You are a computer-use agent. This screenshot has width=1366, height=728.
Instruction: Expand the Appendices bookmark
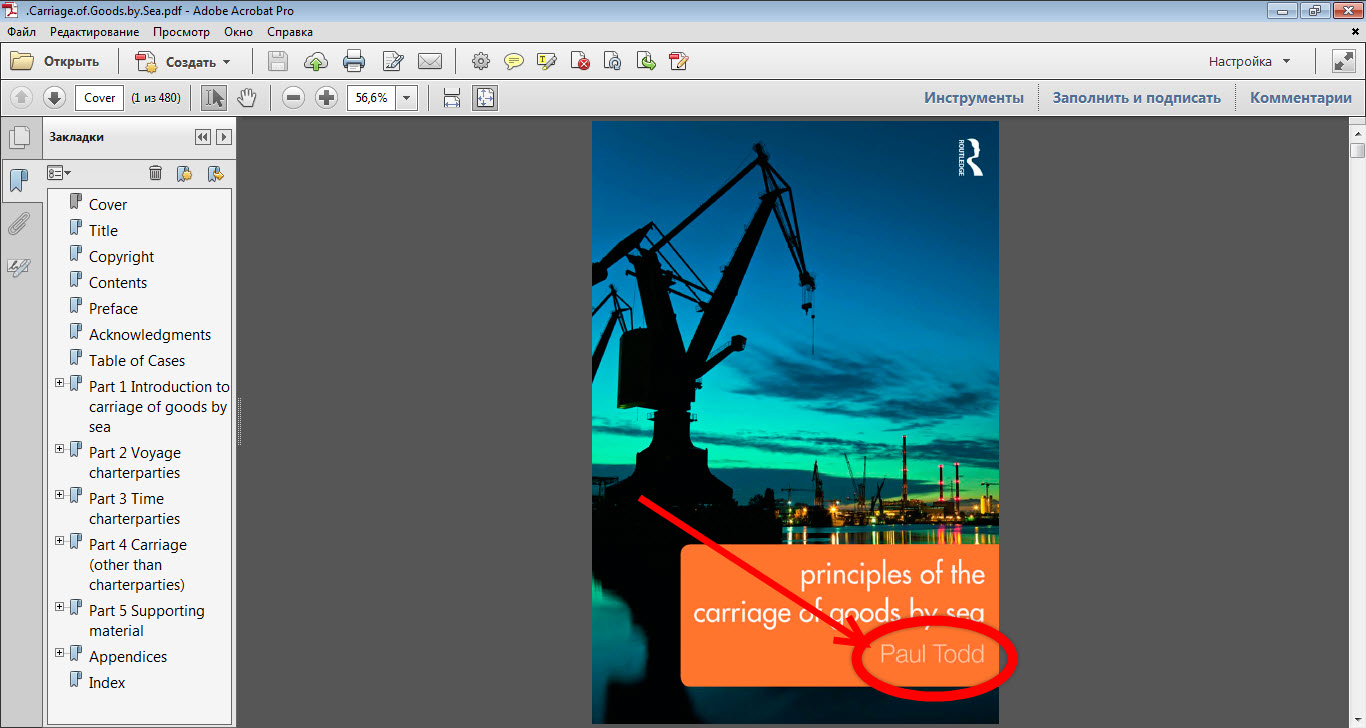point(60,653)
